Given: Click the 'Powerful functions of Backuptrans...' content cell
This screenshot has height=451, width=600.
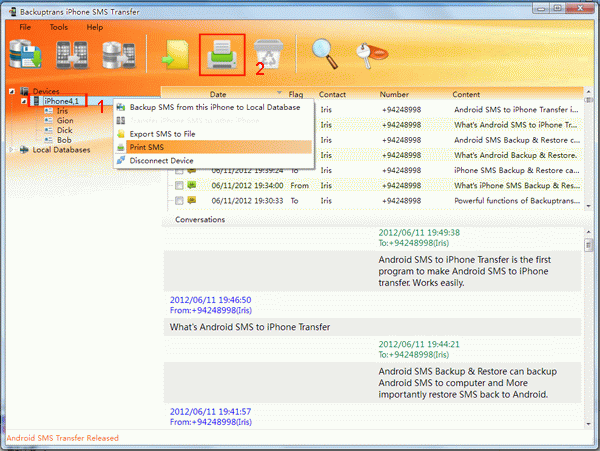Looking at the screenshot, I should [x=517, y=200].
